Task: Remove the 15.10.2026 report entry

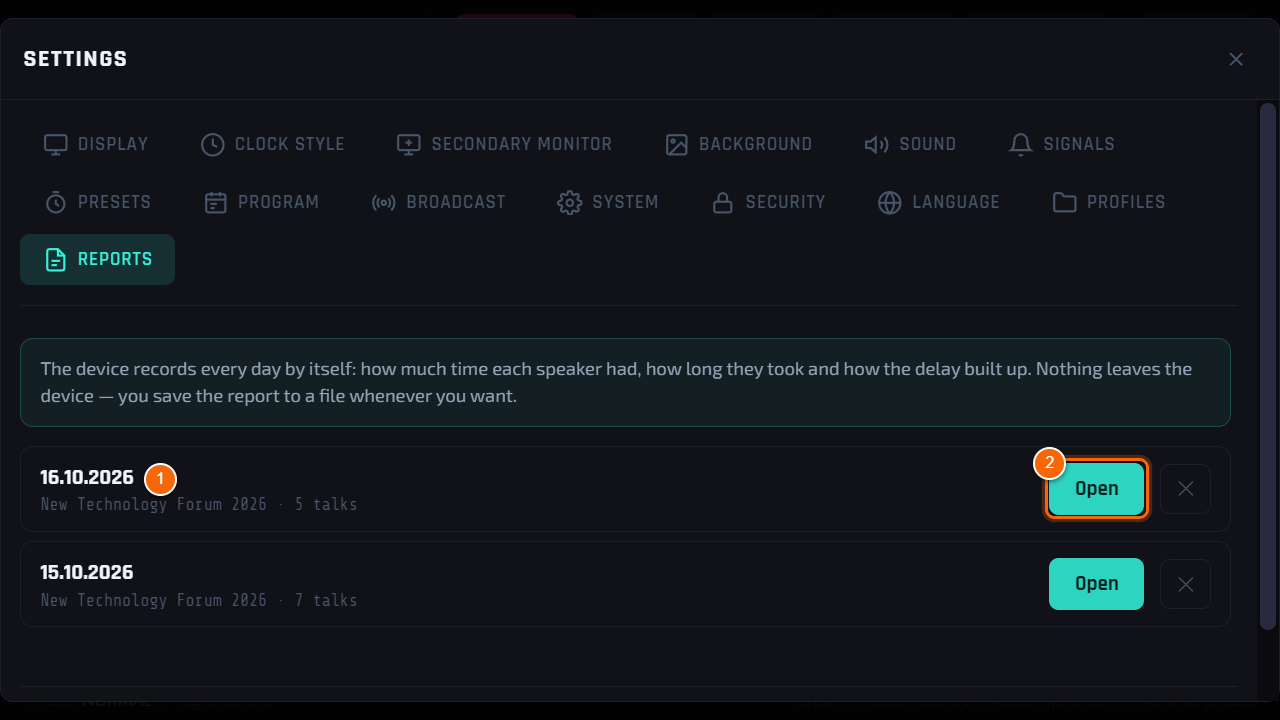Action: point(1186,584)
